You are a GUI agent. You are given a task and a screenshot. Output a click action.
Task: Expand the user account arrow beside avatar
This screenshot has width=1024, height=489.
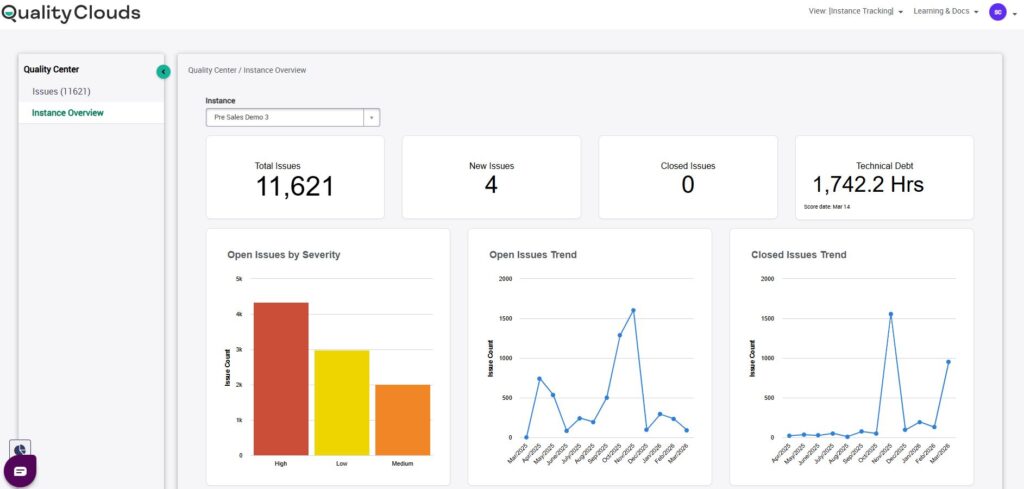click(x=1013, y=12)
